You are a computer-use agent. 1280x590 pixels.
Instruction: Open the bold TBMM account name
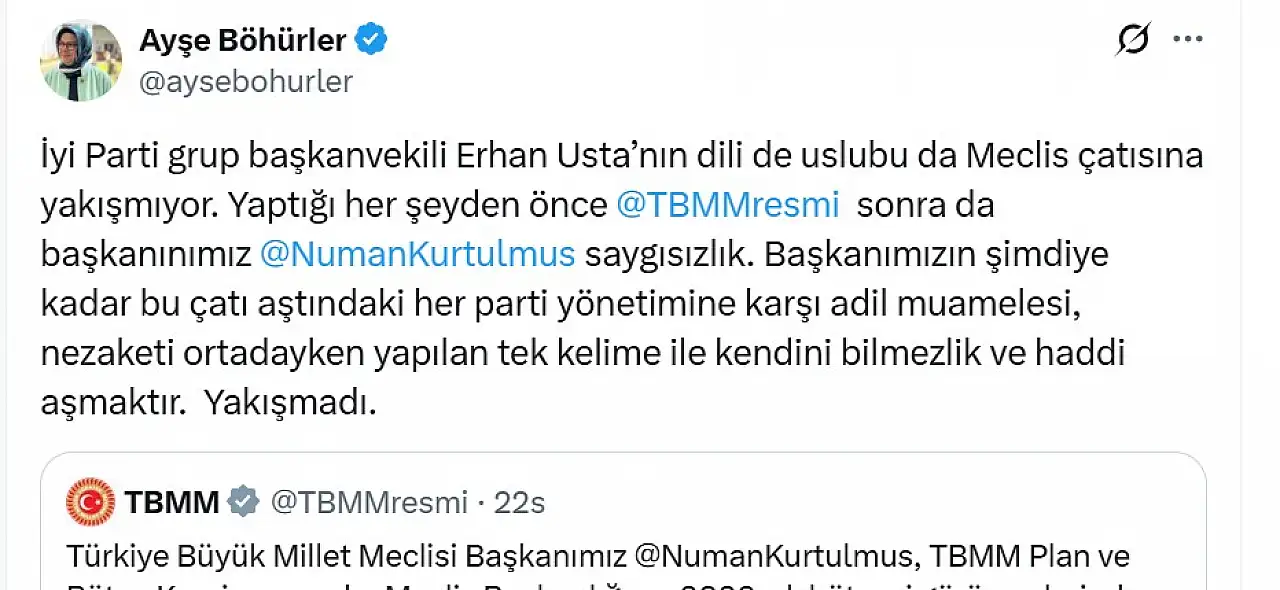(x=172, y=502)
